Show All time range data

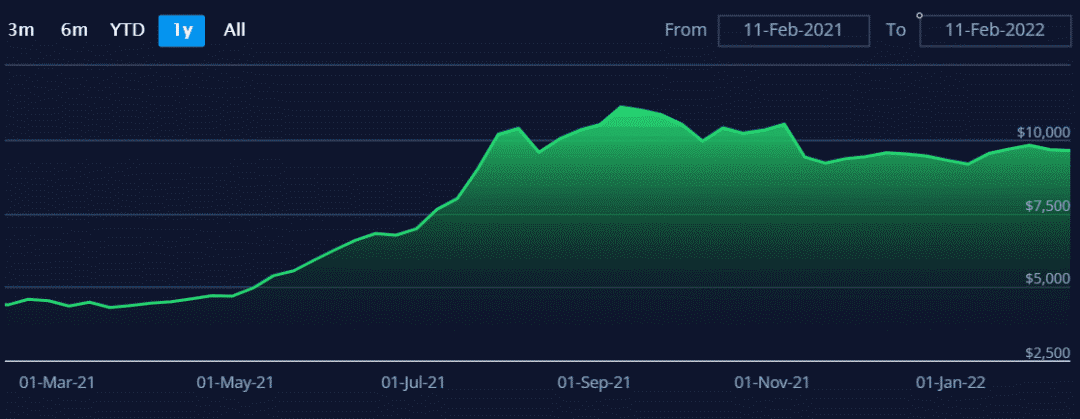[234, 30]
